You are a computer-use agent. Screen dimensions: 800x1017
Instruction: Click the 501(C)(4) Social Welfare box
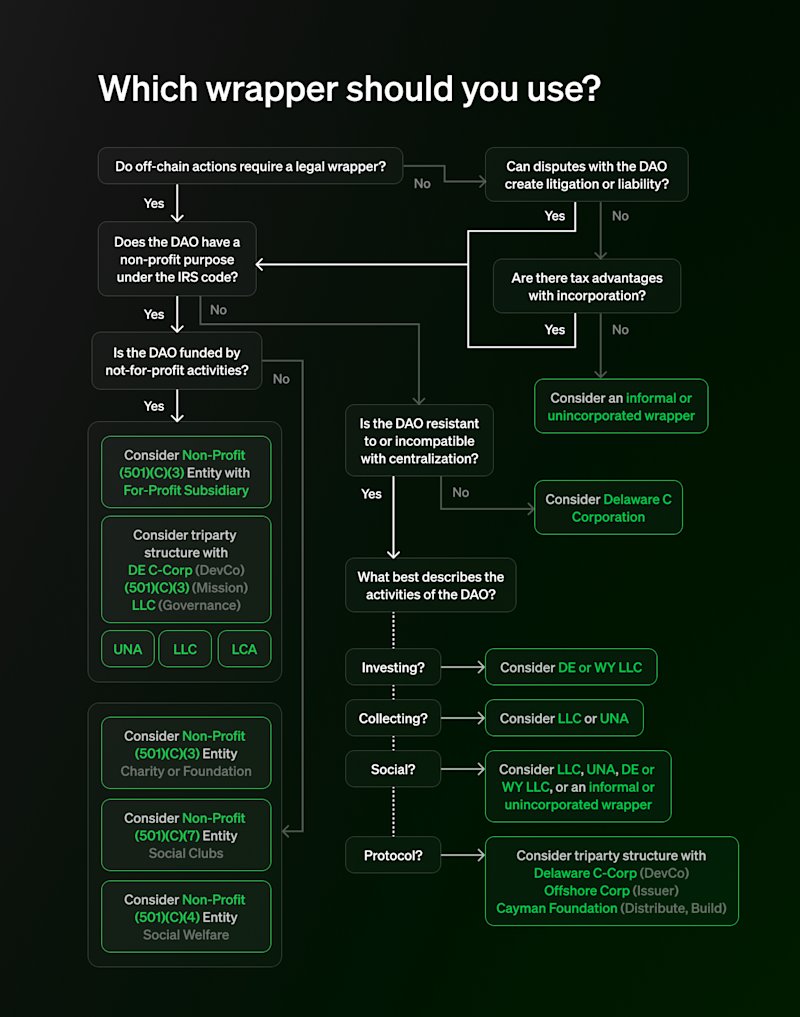coord(186,916)
